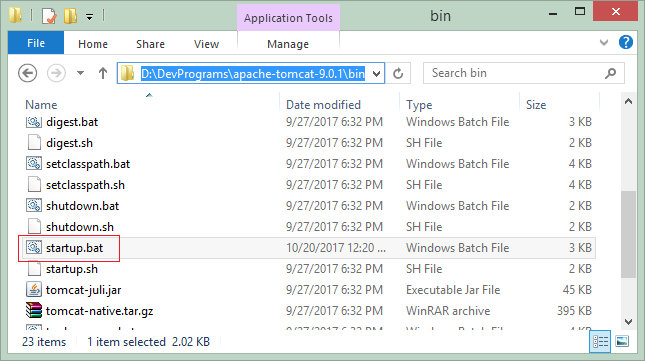Image resolution: width=645 pixels, height=361 pixels.
Task: Click the tomcat-native.tar.gz file name
Action: [x=100, y=311]
